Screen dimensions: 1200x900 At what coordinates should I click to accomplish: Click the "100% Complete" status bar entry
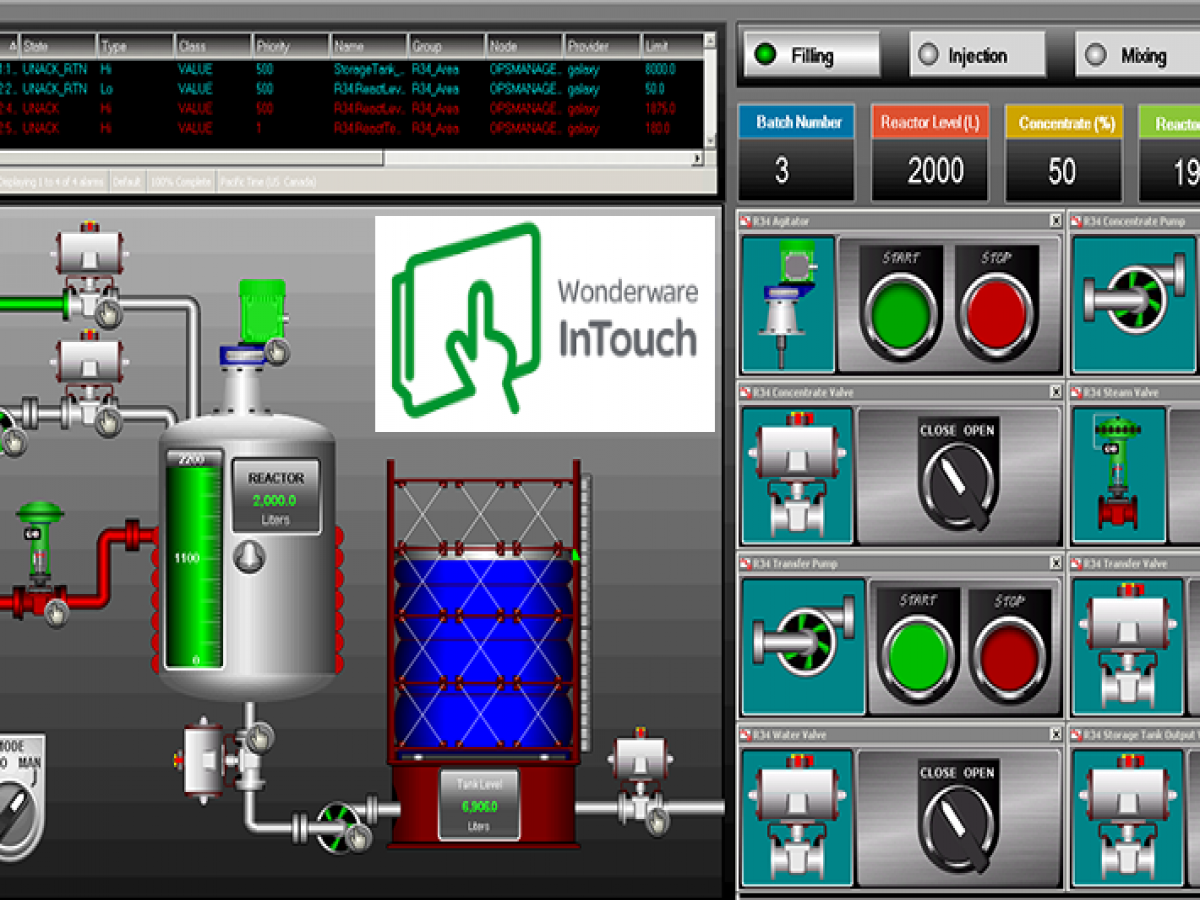coord(180,182)
